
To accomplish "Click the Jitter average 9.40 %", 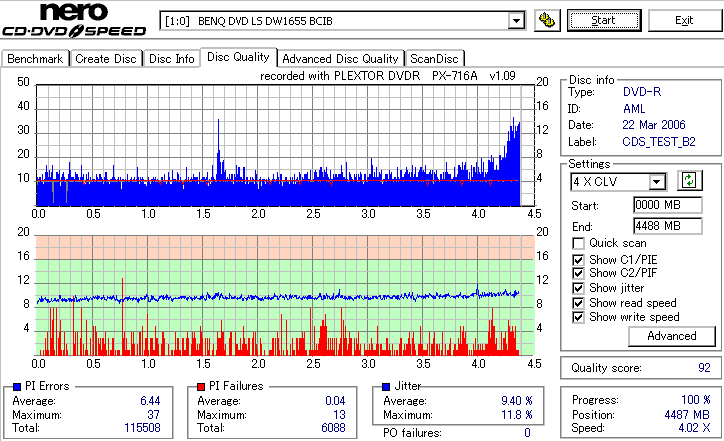I will click(x=517, y=401).
